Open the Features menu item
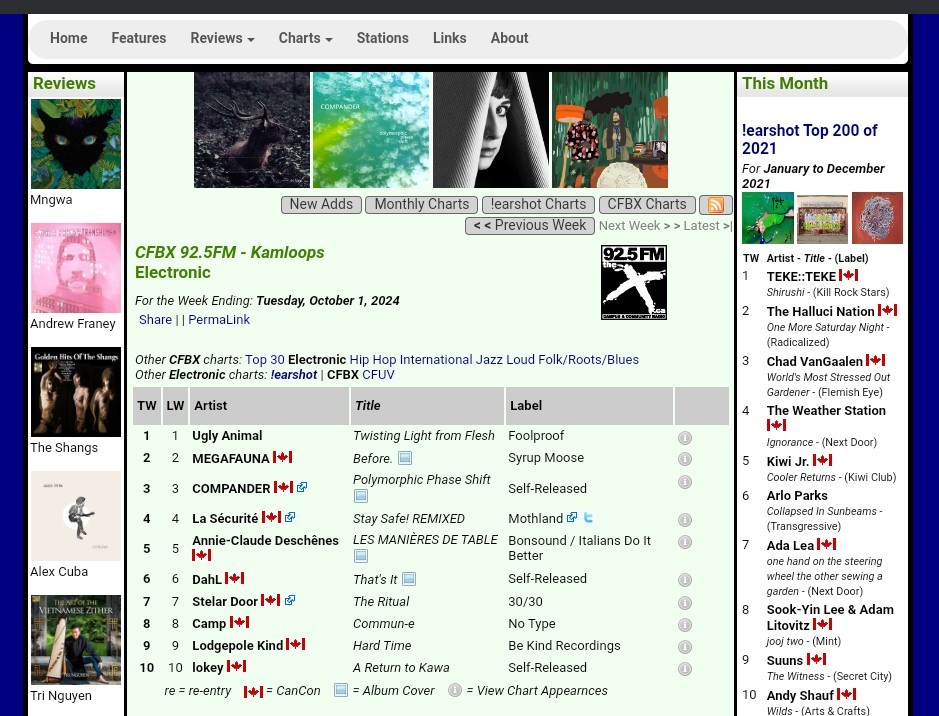Viewport: 939px width, 716px height. point(139,38)
